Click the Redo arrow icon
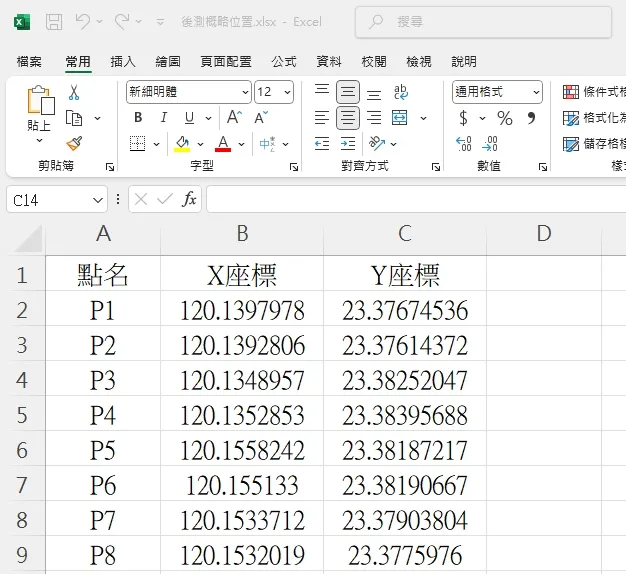This screenshot has width=626, height=574. tap(122, 21)
